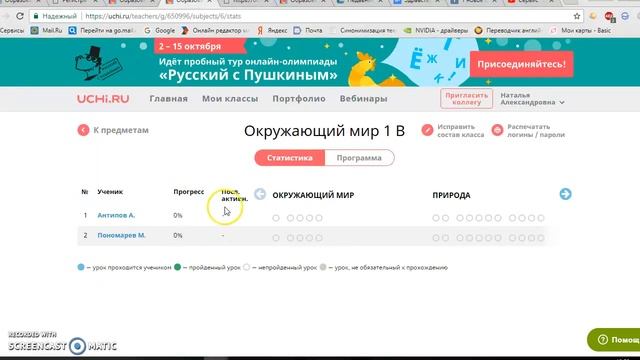Open student Пономарев М. profile link
Screen dimensions: 640x360
point(121,236)
